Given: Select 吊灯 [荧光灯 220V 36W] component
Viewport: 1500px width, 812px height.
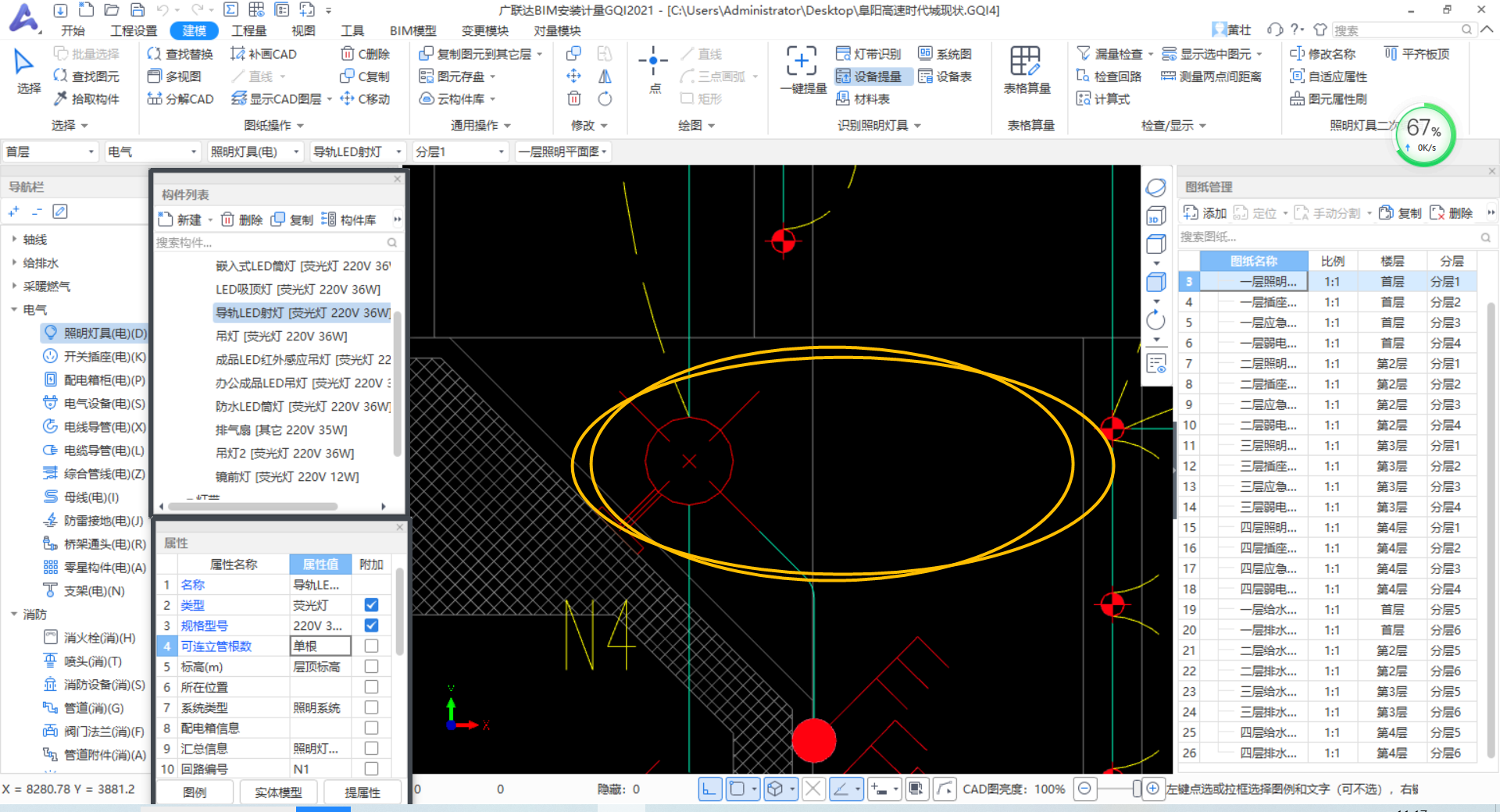Looking at the screenshot, I should (281, 337).
